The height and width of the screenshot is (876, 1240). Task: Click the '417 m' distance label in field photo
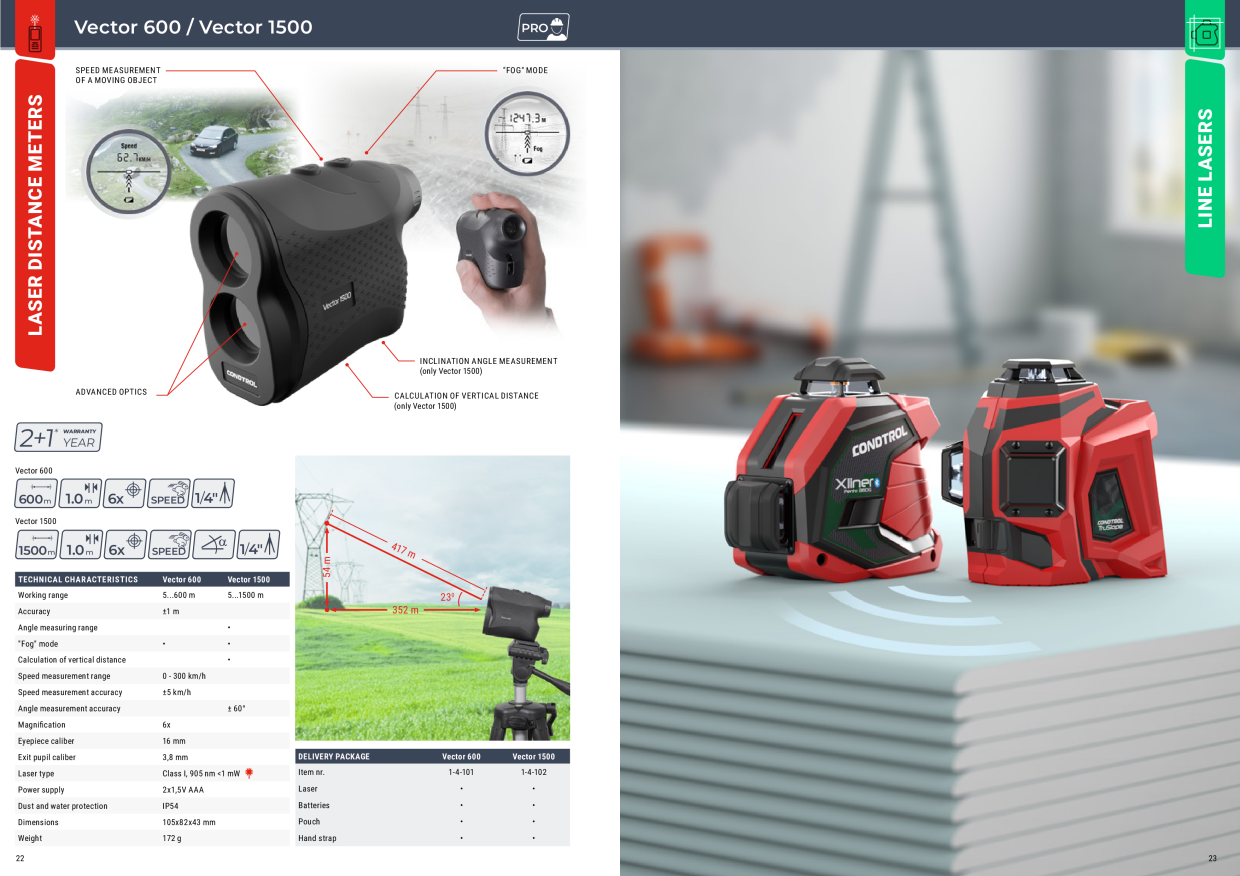[x=403, y=549]
